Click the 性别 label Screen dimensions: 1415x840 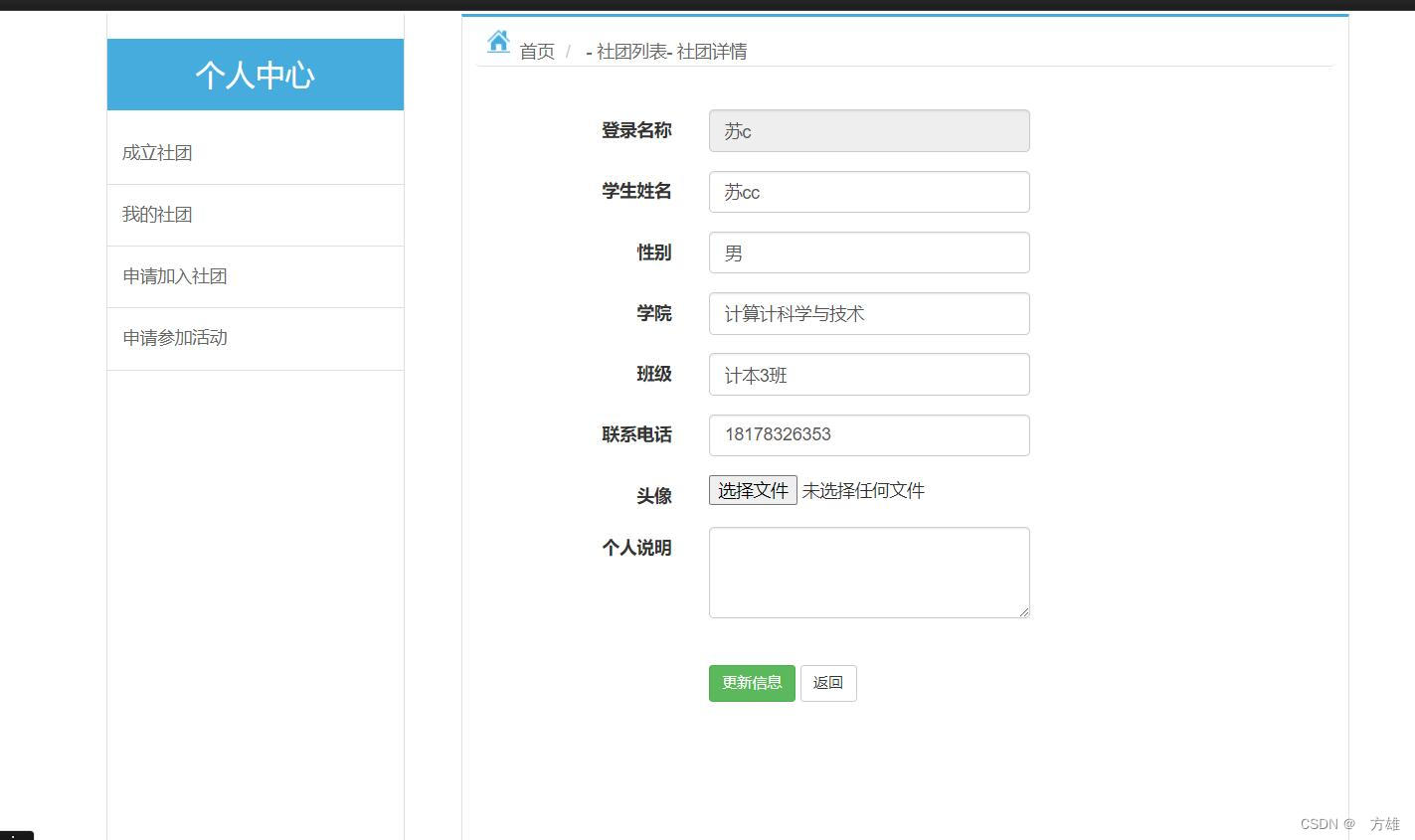pyautogui.click(x=654, y=252)
